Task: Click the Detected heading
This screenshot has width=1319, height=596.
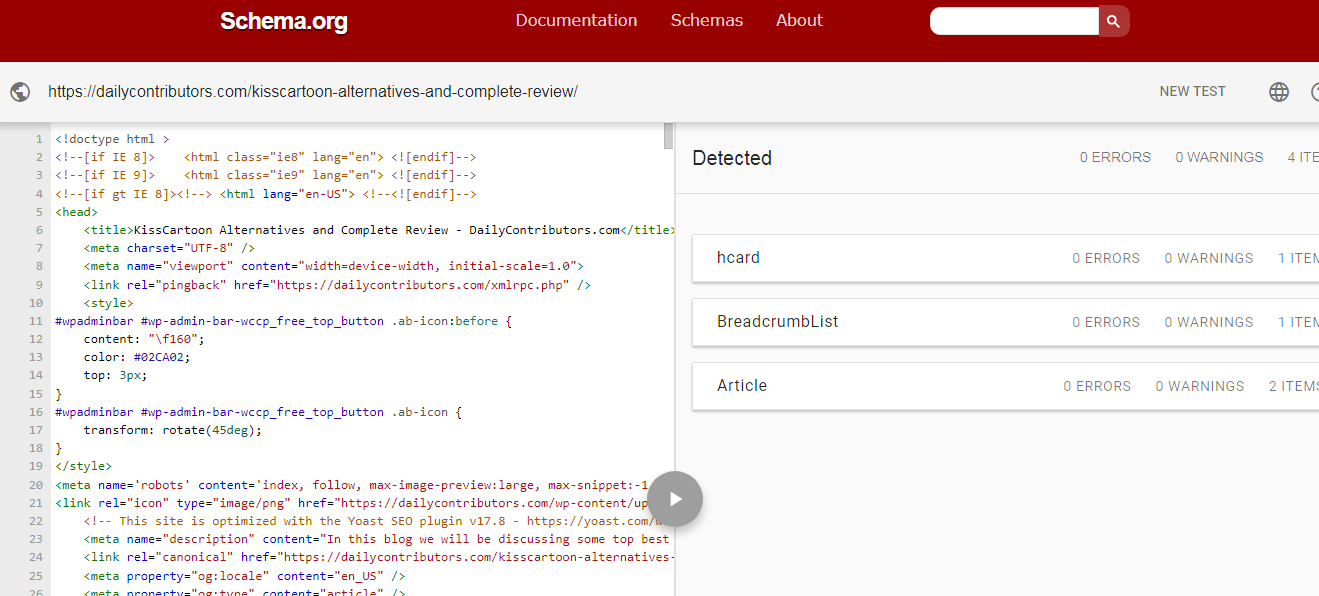Action: tap(732, 158)
